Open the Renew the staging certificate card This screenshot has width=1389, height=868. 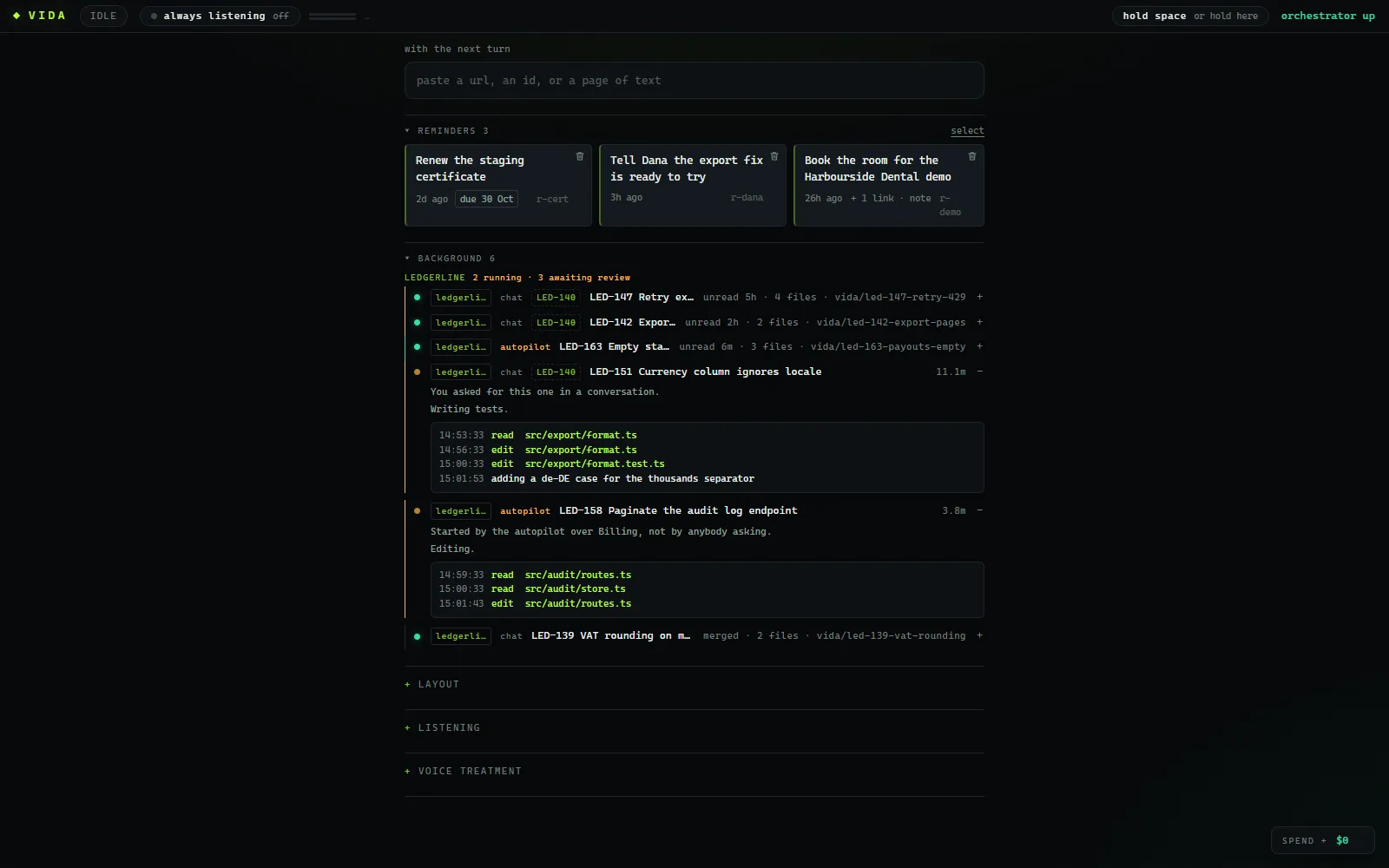point(498,185)
